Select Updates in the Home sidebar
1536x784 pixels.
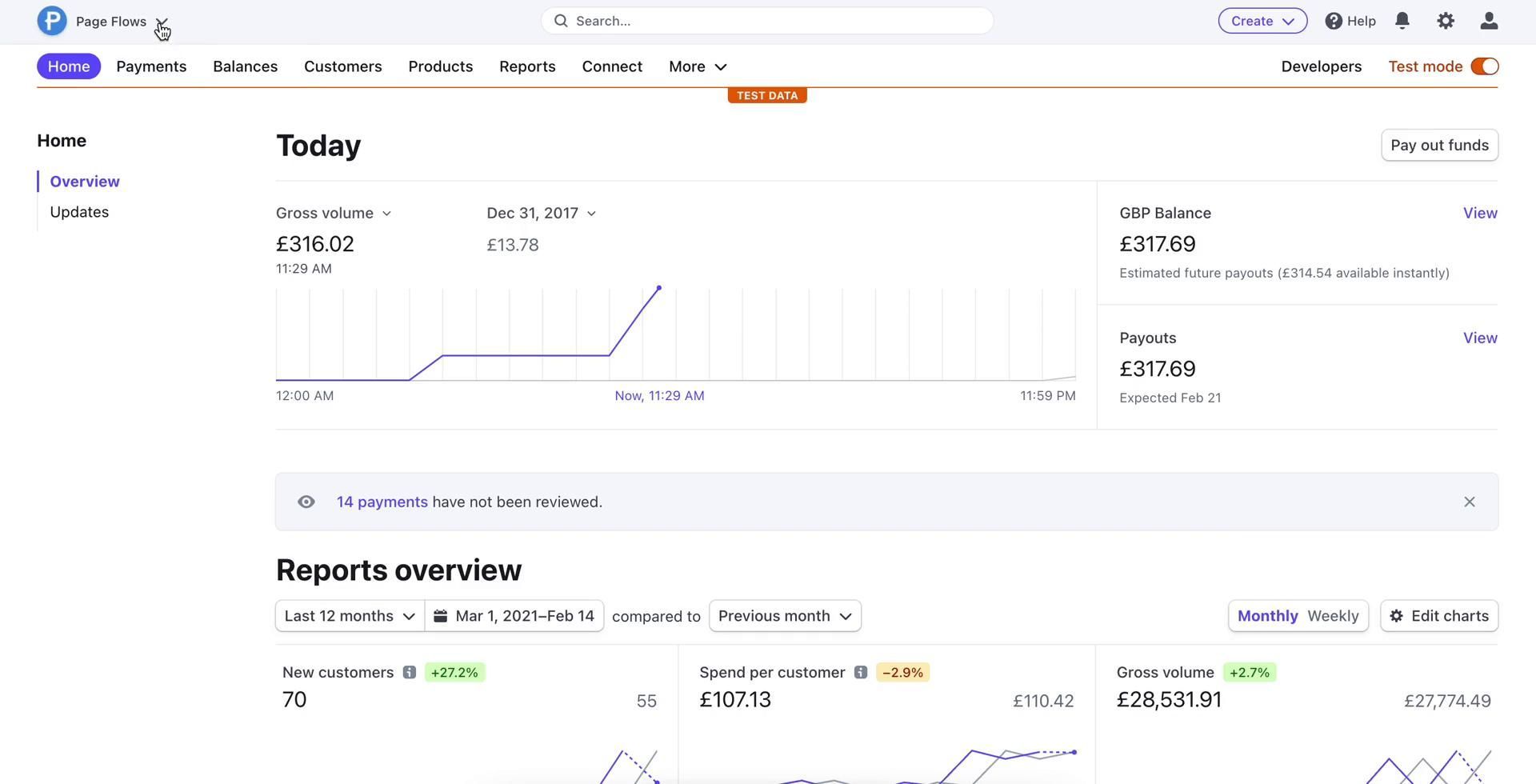point(79,212)
